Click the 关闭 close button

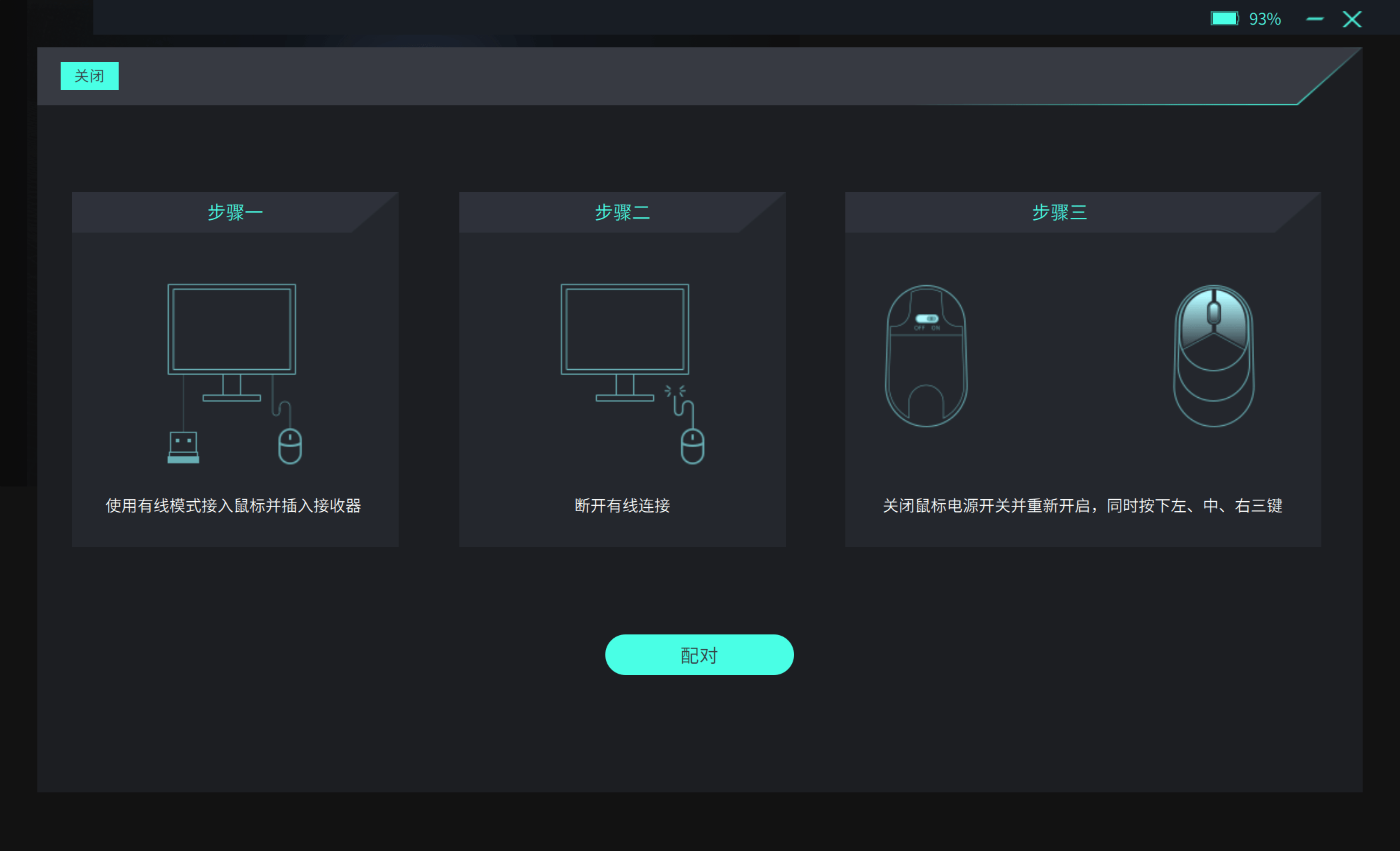coord(89,75)
